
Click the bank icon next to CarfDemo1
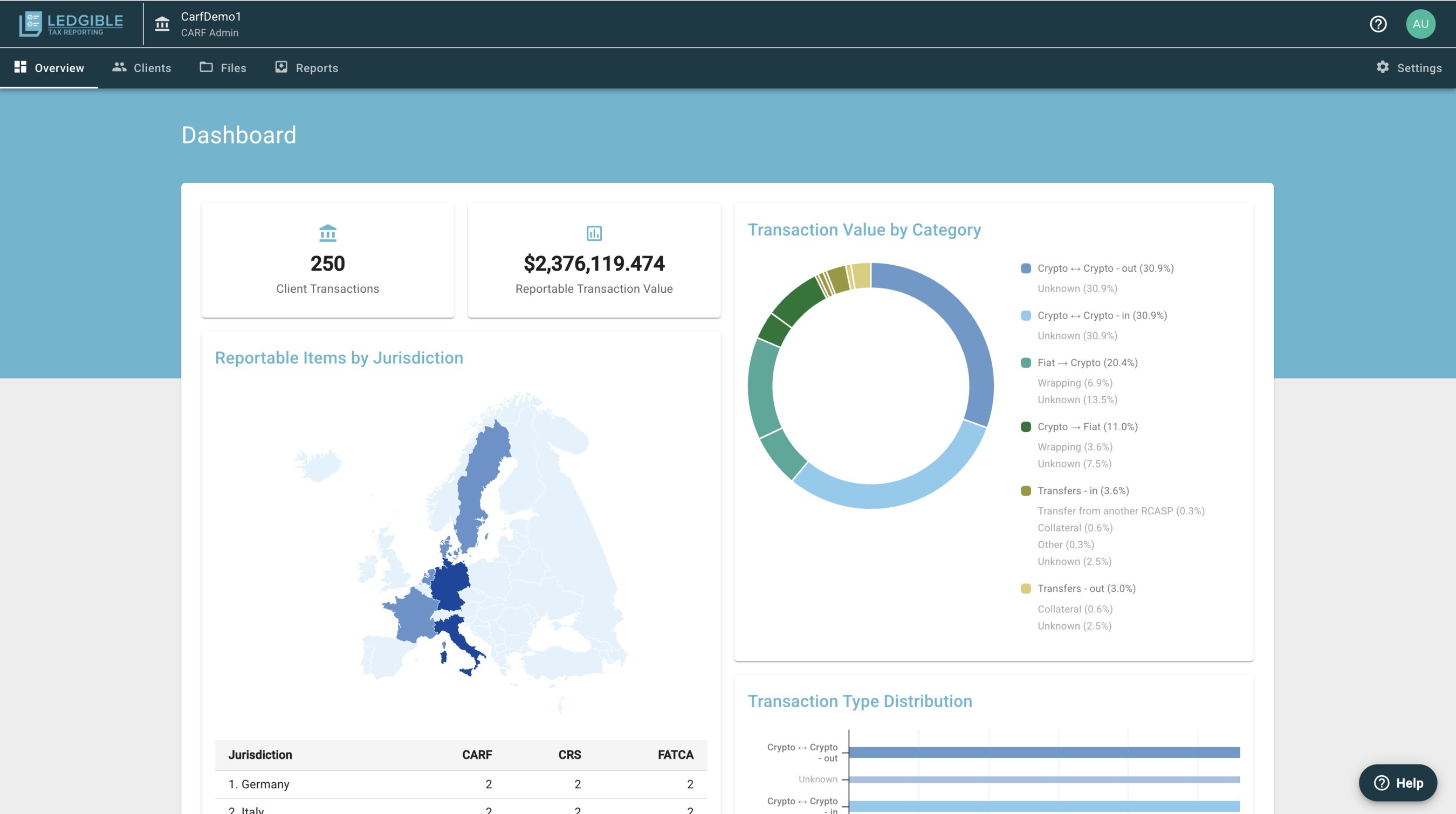[x=162, y=24]
